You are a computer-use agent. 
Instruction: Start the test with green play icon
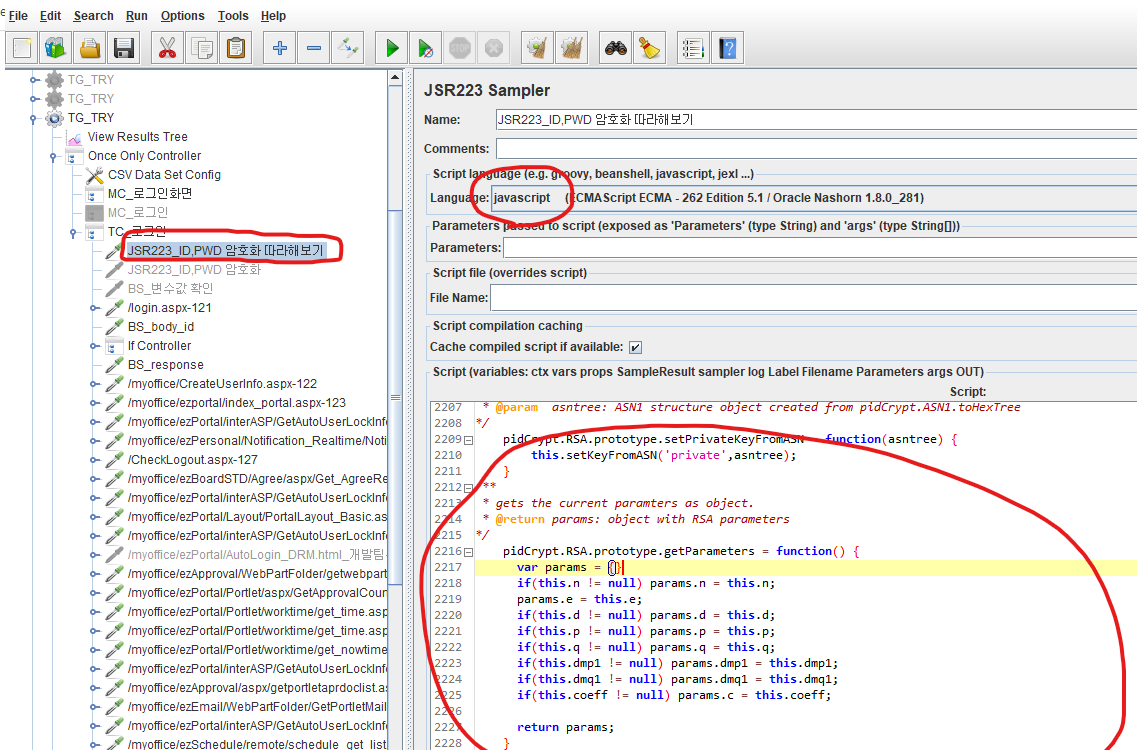392,49
